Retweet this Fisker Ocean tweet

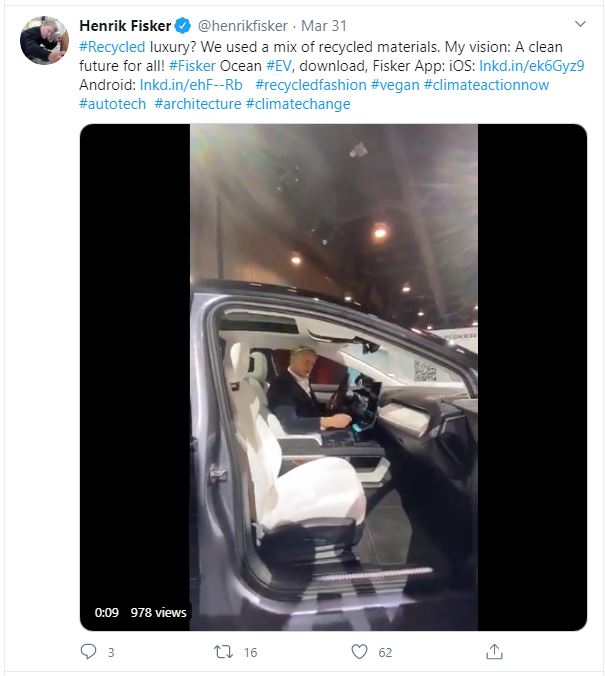[x=224, y=651]
